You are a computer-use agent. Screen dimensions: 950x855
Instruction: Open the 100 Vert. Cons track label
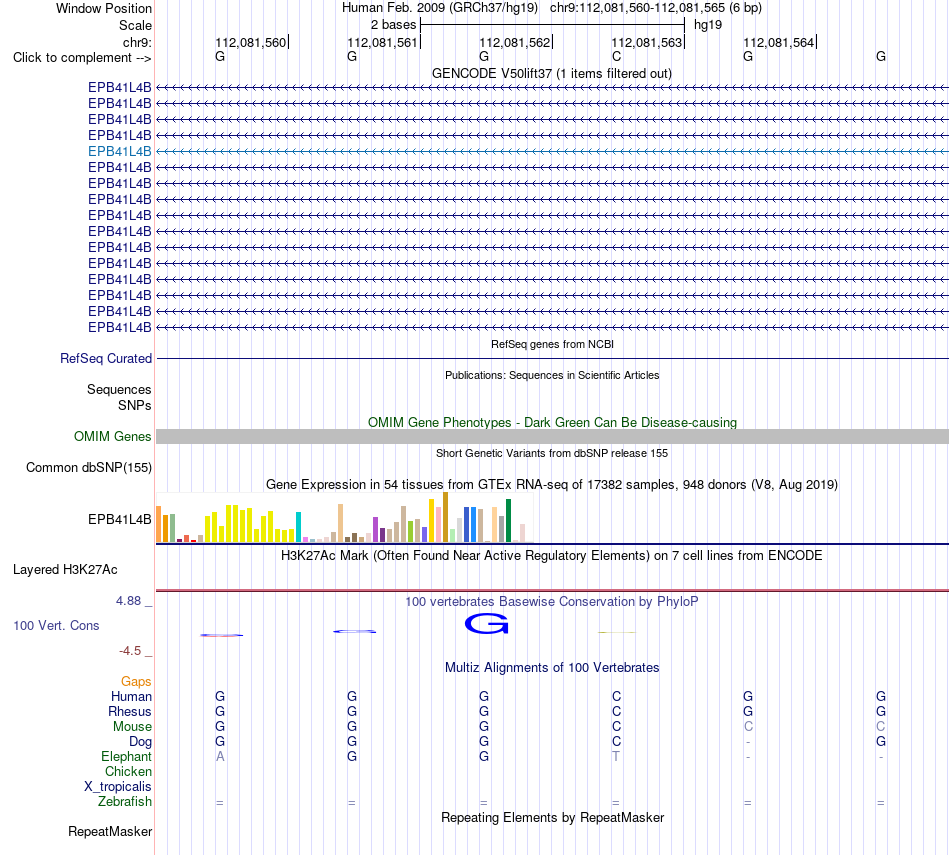coord(56,625)
